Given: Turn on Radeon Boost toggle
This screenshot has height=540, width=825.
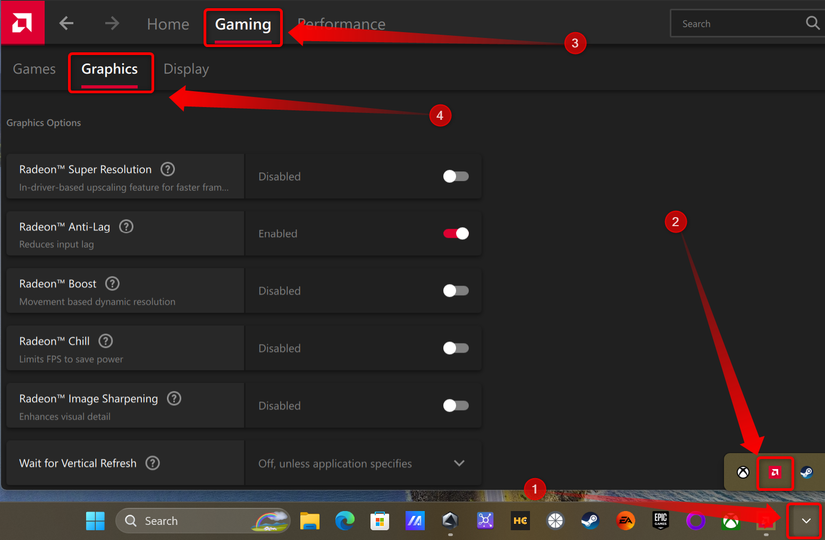Looking at the screenshot, I should (x=456, y=291).
